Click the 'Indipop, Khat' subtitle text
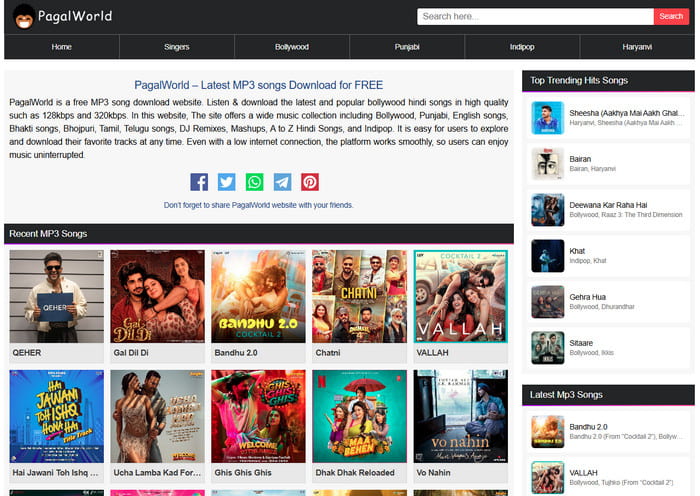700x496 pixels. point(588,261)
